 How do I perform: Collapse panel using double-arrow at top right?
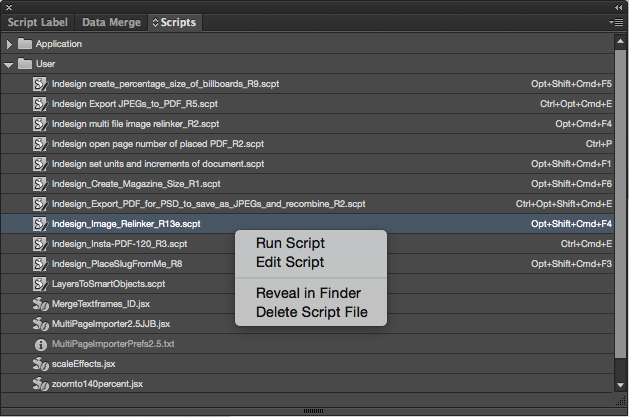tap(618, 7)
